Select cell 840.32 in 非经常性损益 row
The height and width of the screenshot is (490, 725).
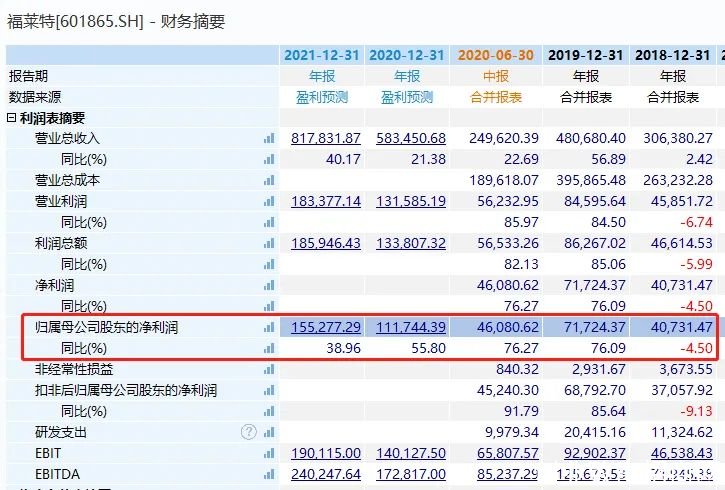click(517, 369)
